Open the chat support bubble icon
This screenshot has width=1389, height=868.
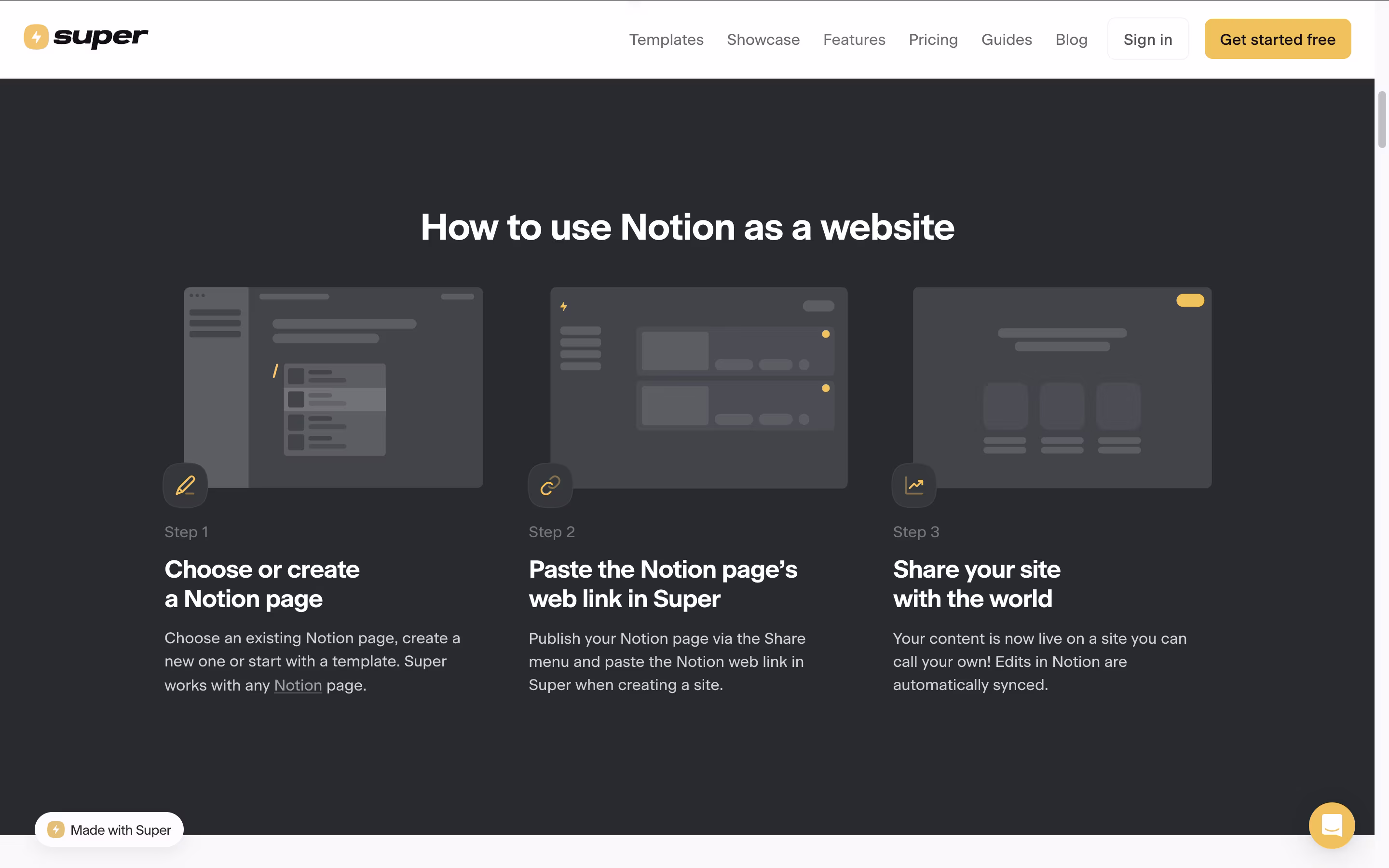[x=1331, y=826]
